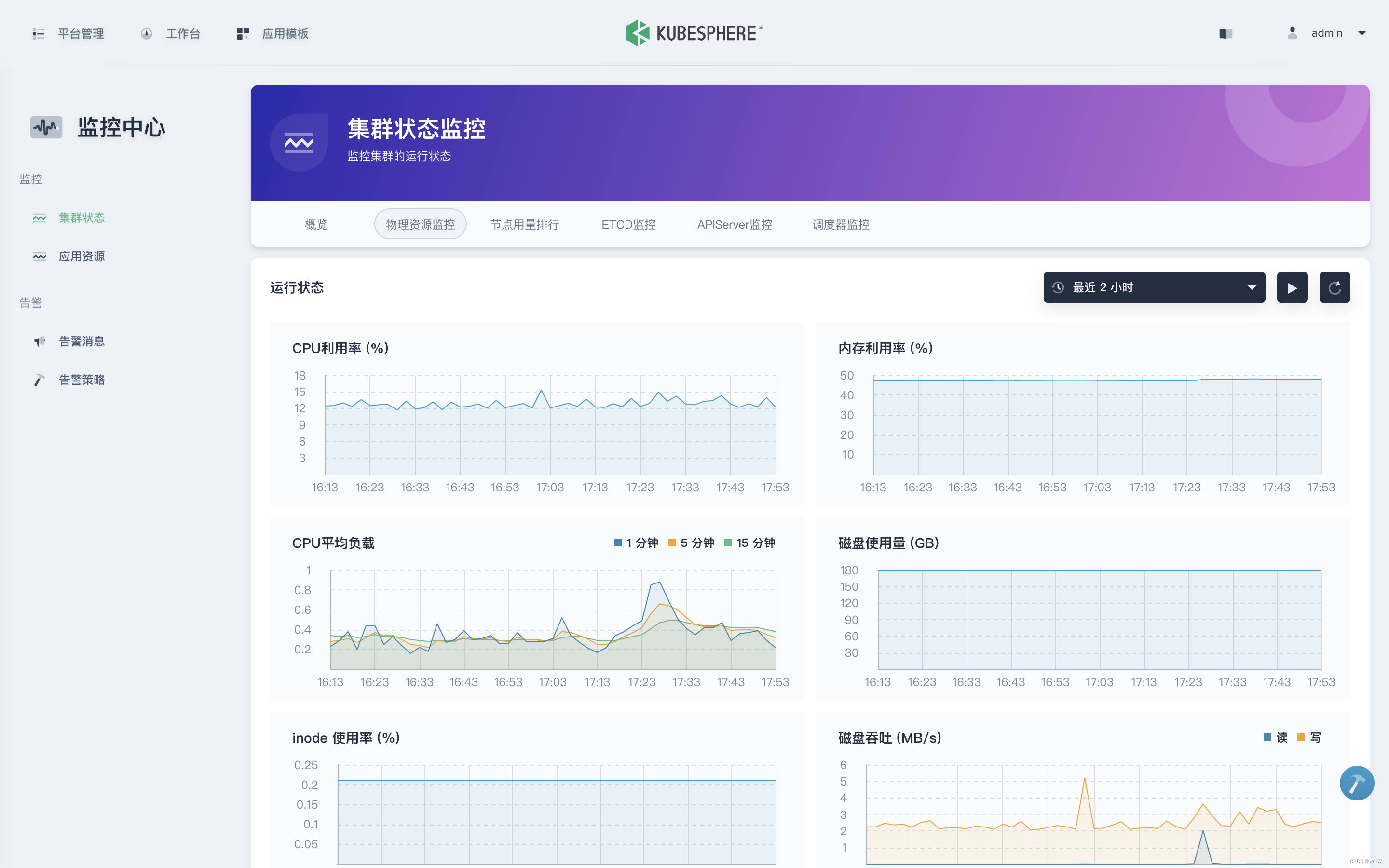Click the platform management list icon
This screenshot has height=868, width=1389.
click(x=39, y=33)
